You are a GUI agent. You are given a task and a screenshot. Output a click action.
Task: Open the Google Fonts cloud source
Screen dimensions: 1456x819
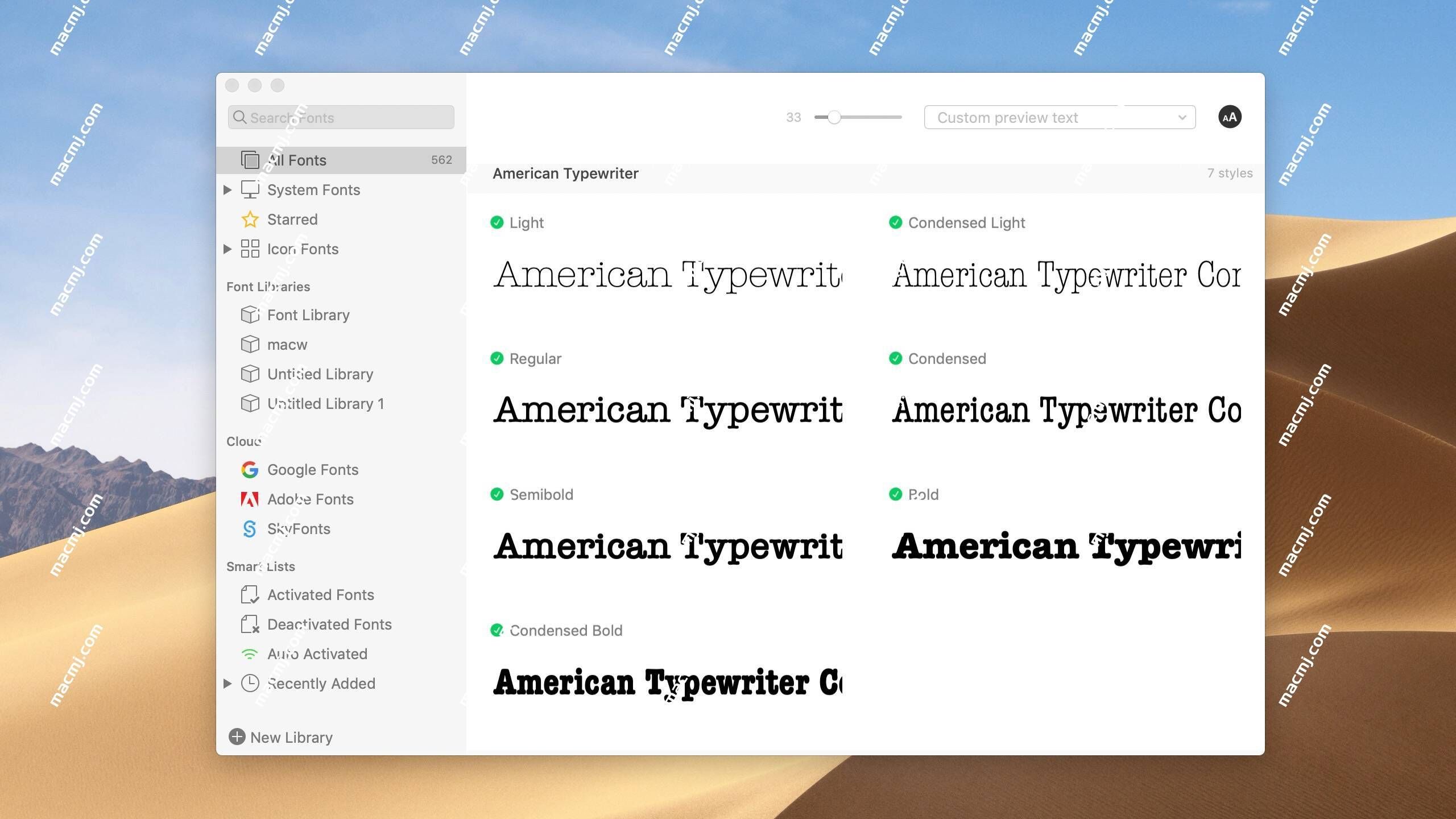(x=341, y=469)
